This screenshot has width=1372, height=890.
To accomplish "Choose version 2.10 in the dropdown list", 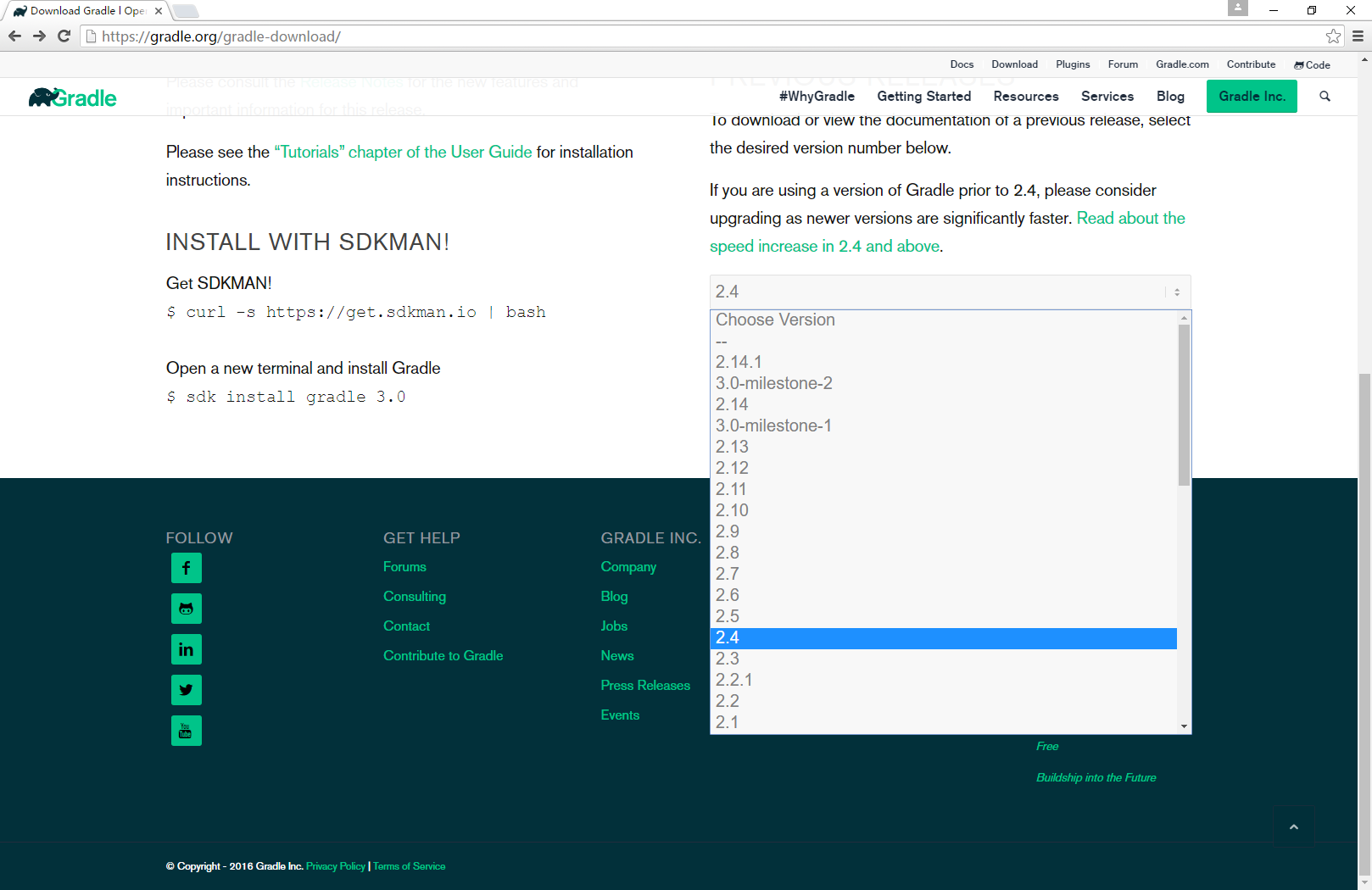I will click(x=943, y=510).
